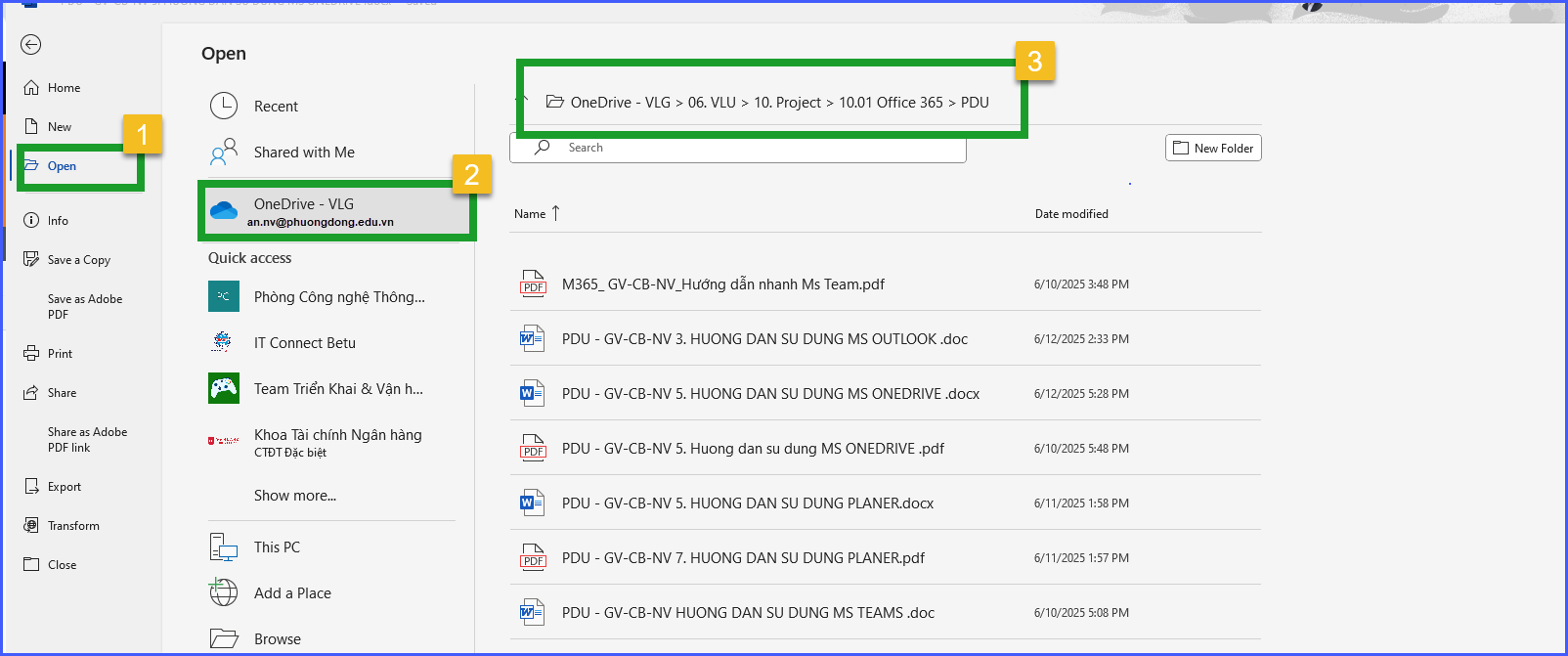Click the Browse folder icon

224,638
